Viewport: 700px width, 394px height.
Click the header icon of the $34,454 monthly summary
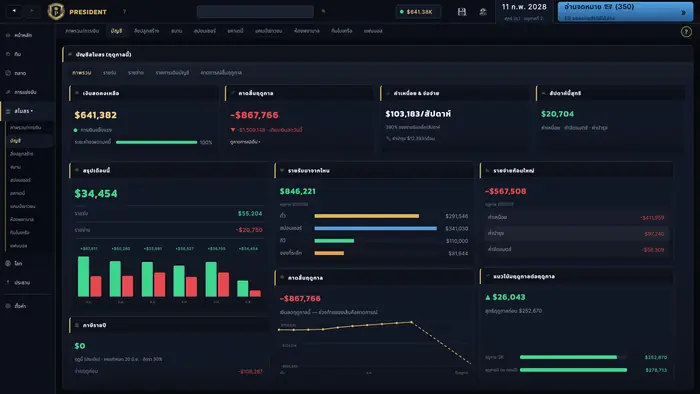click(x=77, y=170)
